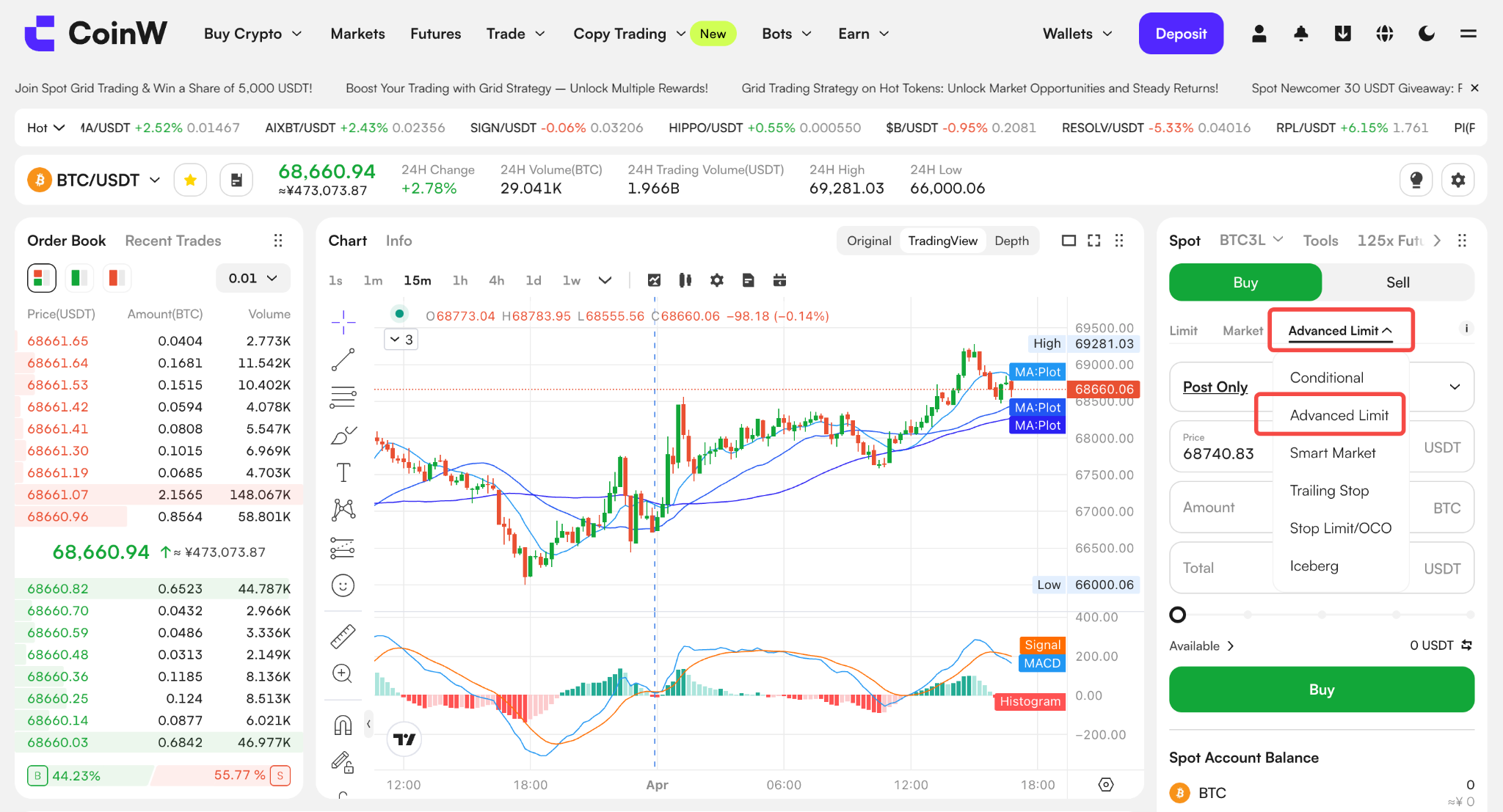
Task: Click the transfer icon beside 0 USDT
Action: (x=1466, y=645)
